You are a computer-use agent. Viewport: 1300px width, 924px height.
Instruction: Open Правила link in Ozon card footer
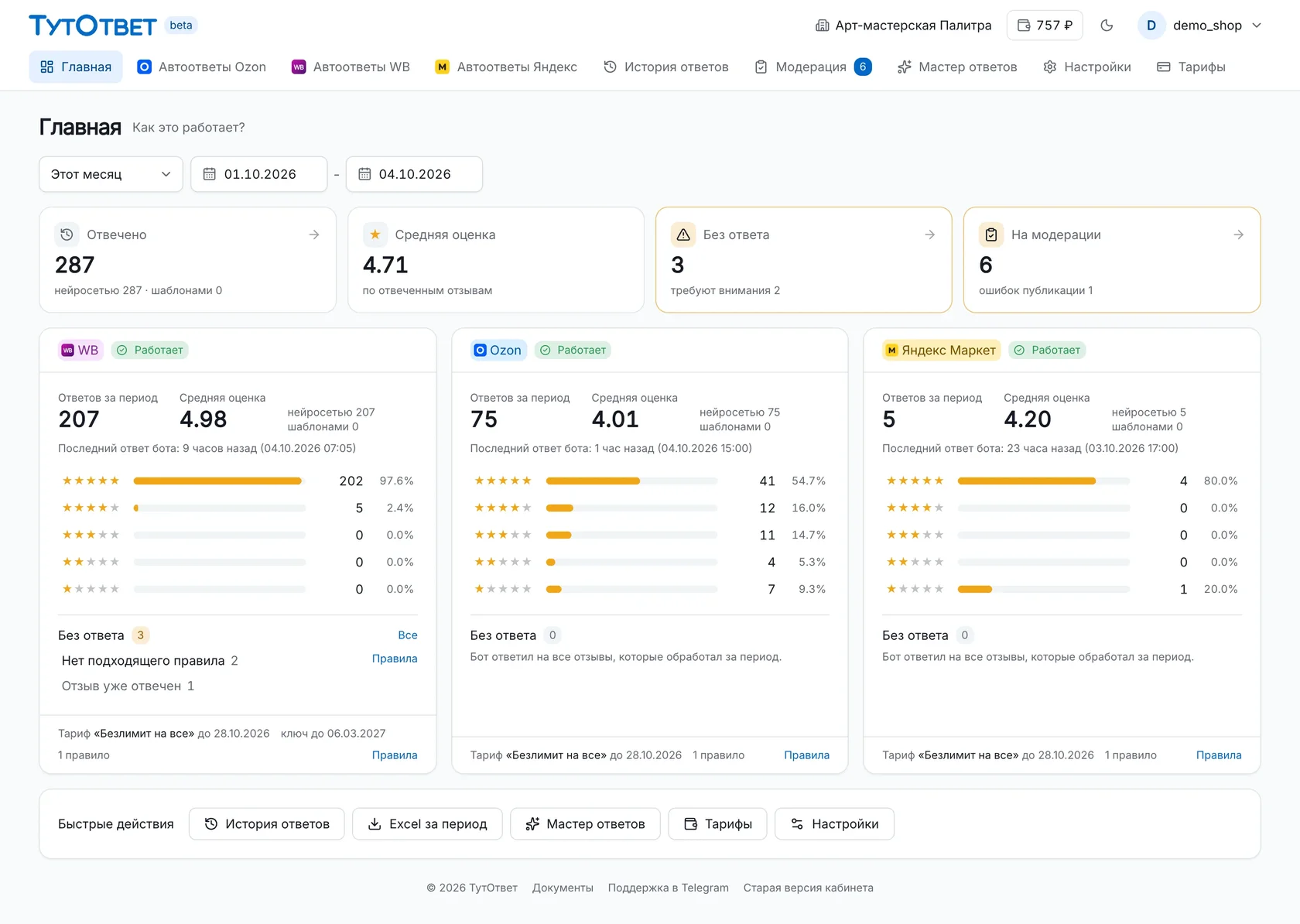[806, 755]
